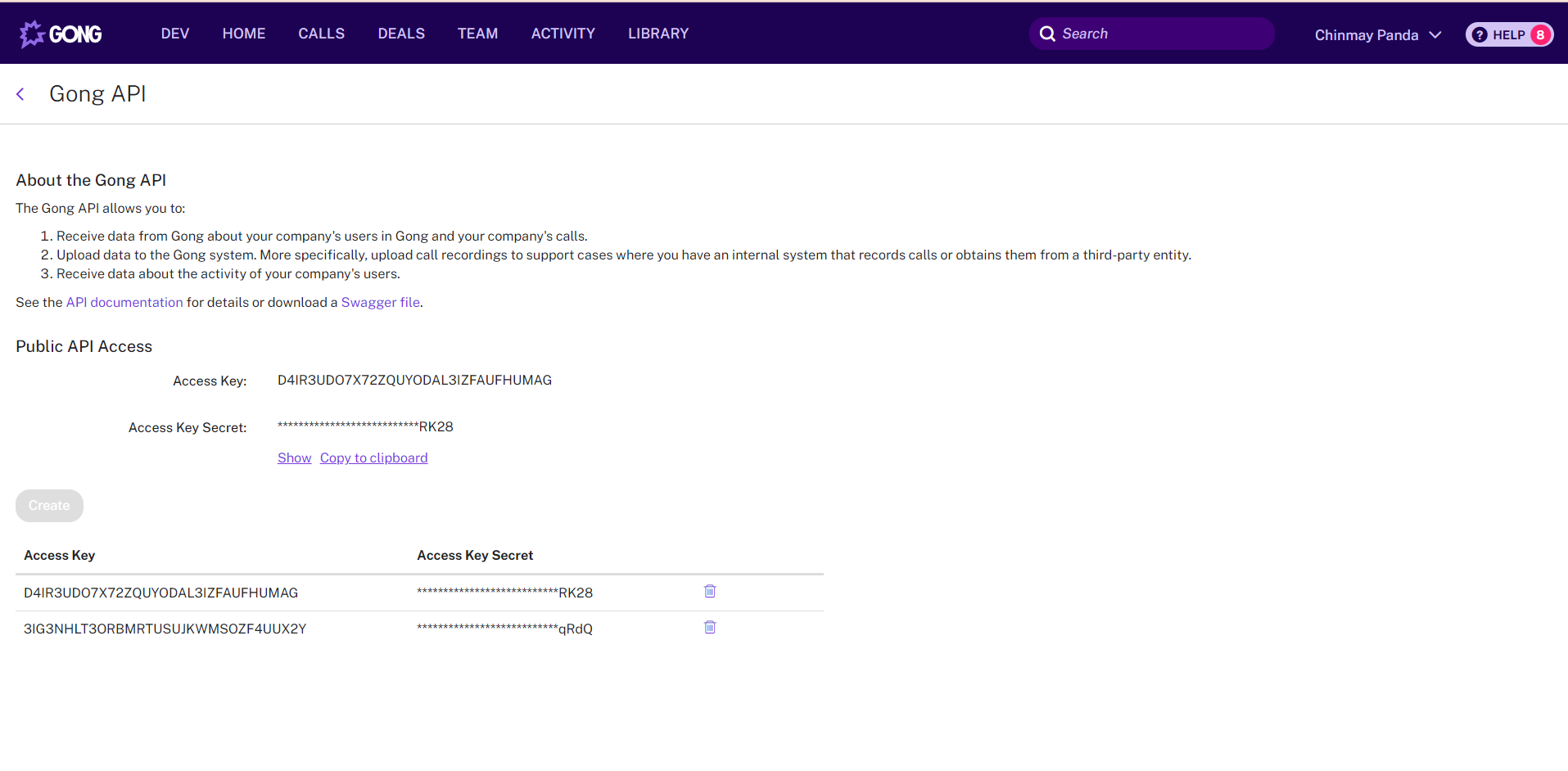The image size is (1568, 771).
Task: Click the HELP button
Action: [x=1509, y=34]
